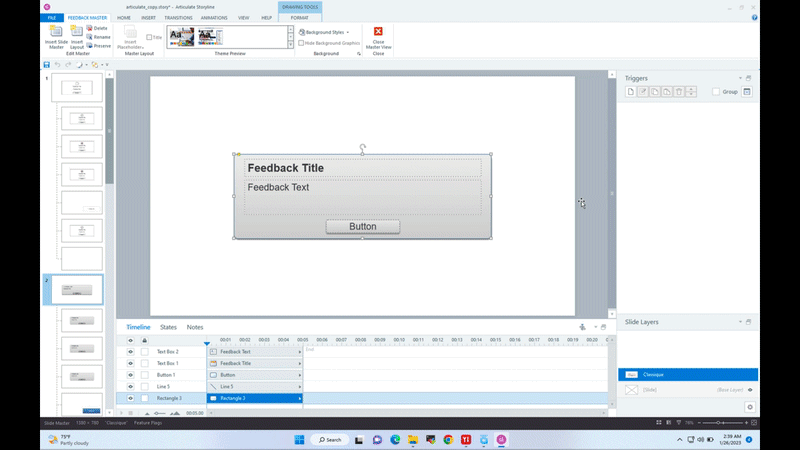Click the Save icon in quick access toolbar
This screenshot has width=800, height=450.
46,65
